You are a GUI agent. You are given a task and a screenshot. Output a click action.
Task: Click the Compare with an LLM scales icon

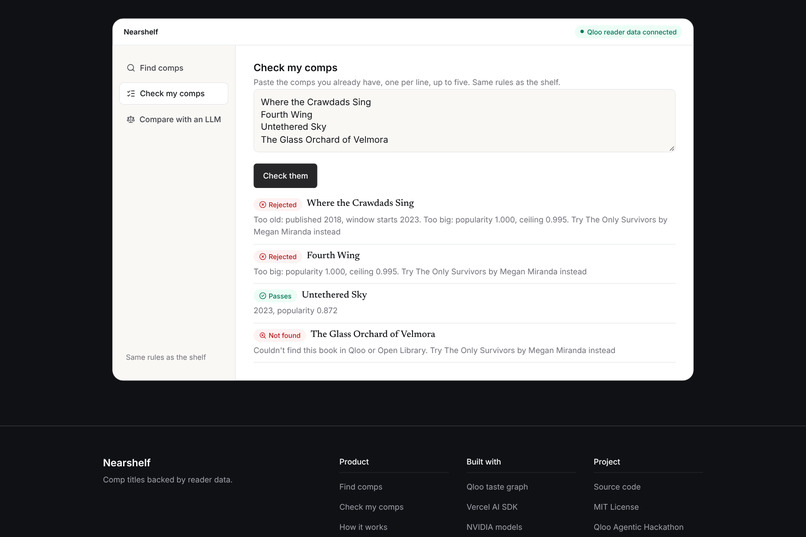click(x=131, y=119)
